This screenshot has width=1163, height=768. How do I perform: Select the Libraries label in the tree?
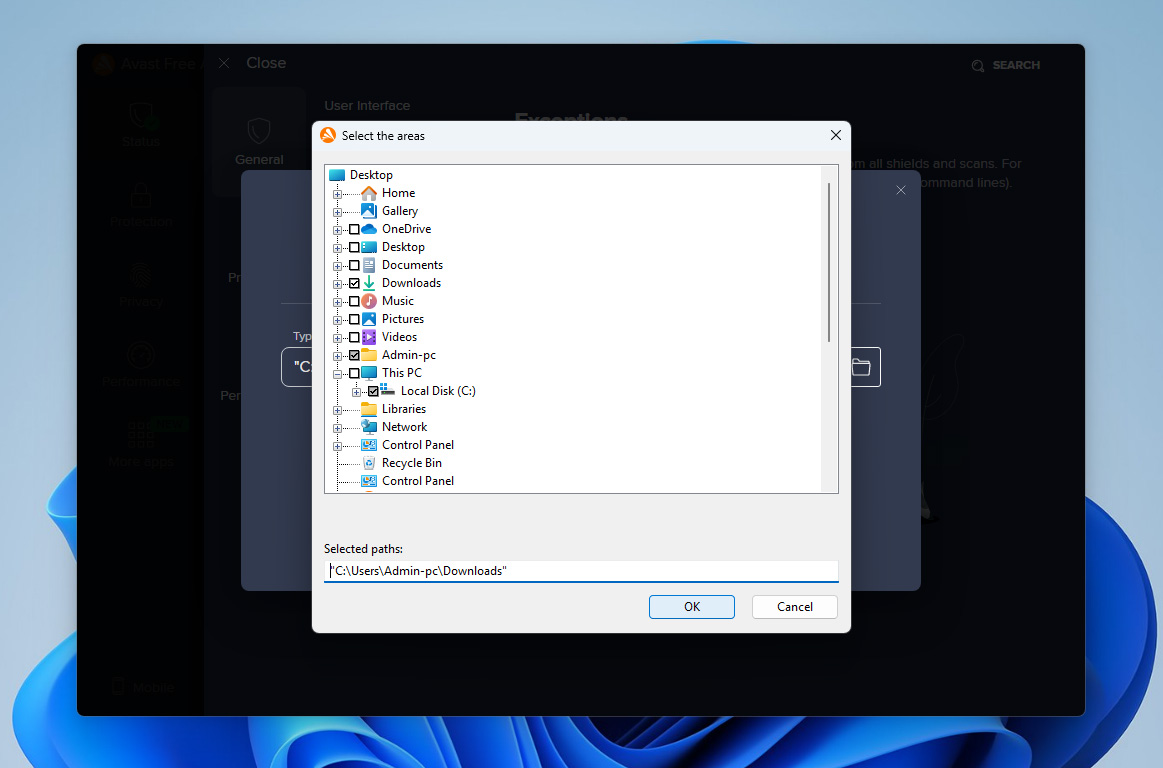coord(403,409)
